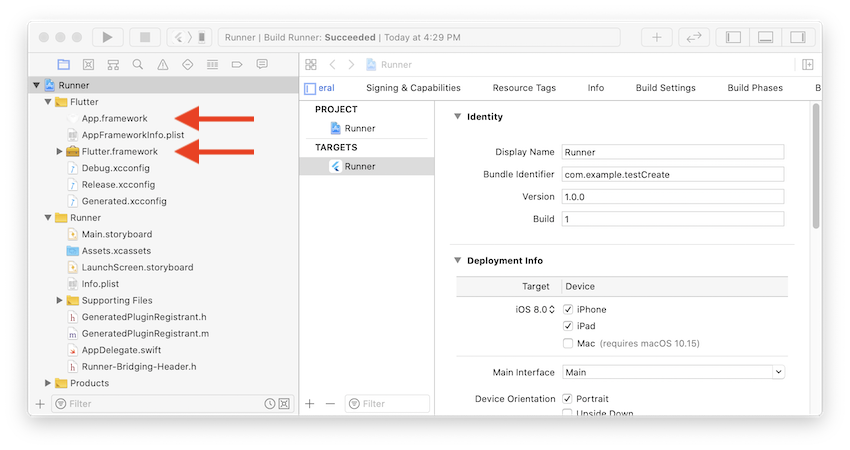Show the Source Control navigator
The image size is (850, 450).
pyautogui.click(x=88, y=65)
